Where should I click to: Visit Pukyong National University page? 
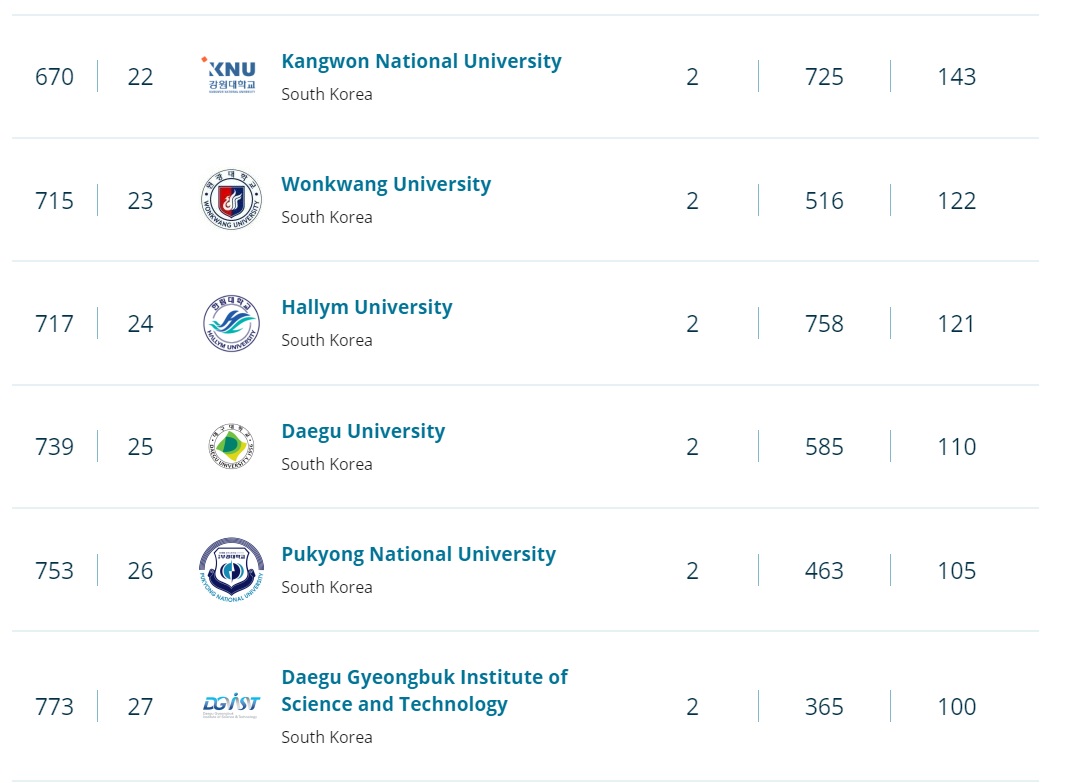click(418, 555)
